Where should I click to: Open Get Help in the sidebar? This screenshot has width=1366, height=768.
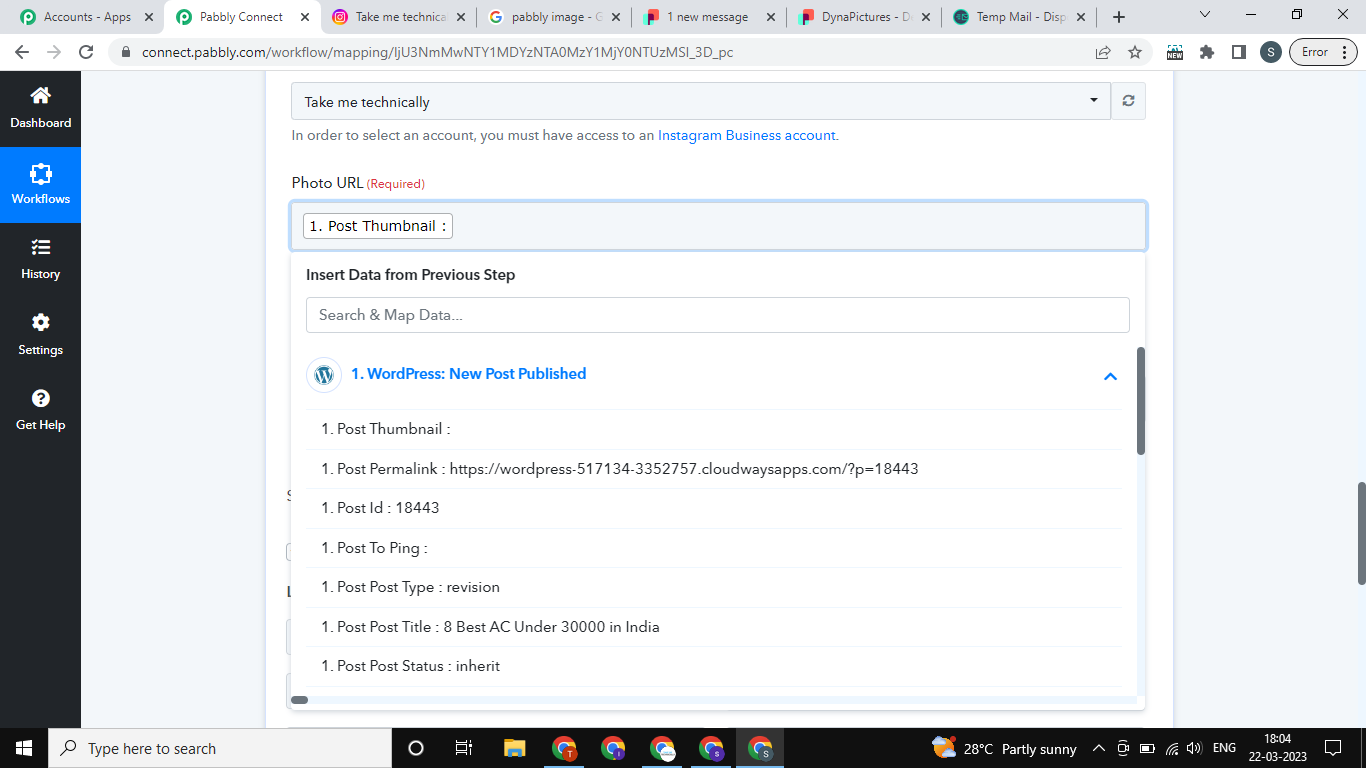[x=40, y=410]
